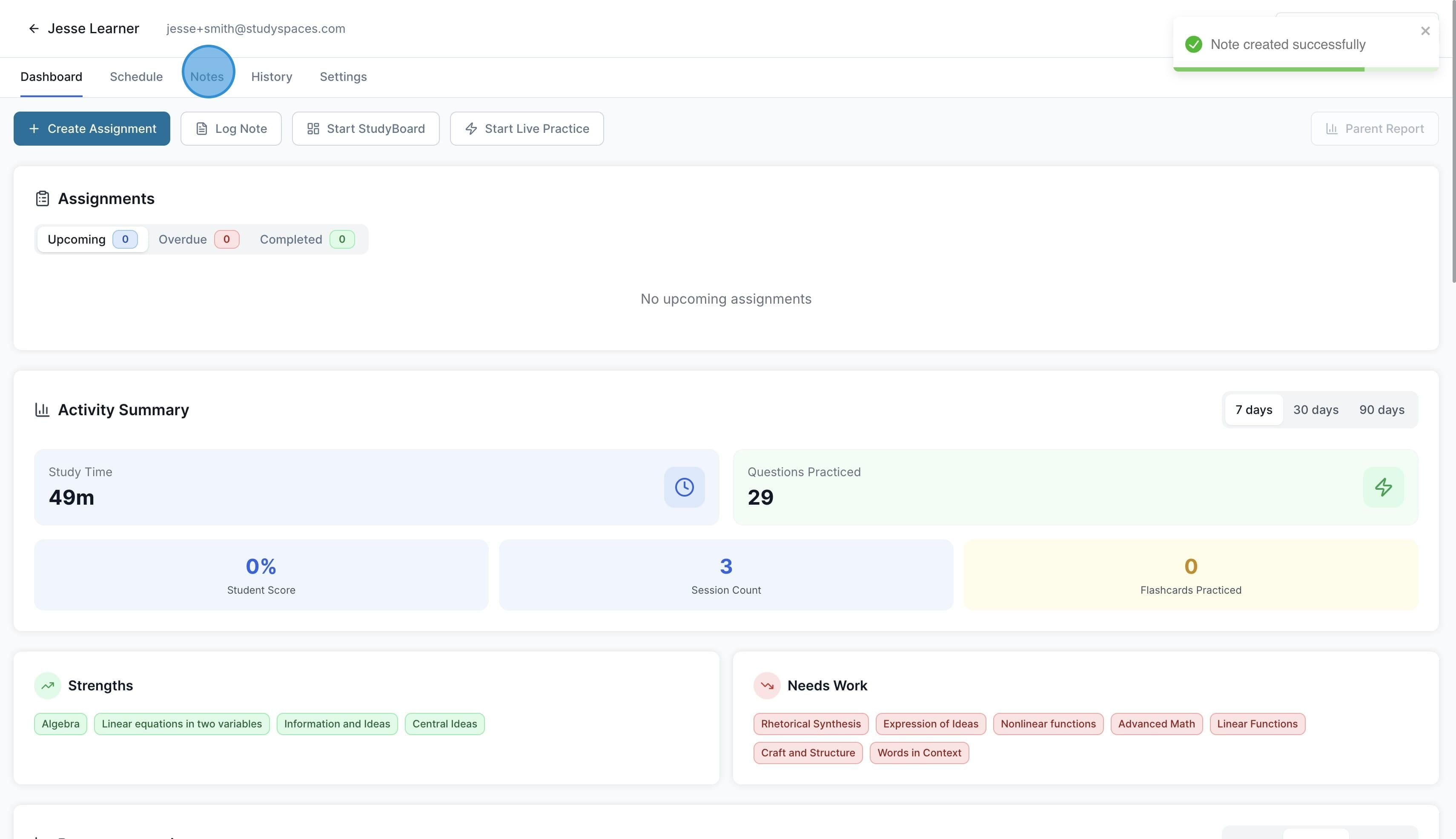Switch to the Schedule tab
This screenshot has height=839, width=1456.
[136, 77]
